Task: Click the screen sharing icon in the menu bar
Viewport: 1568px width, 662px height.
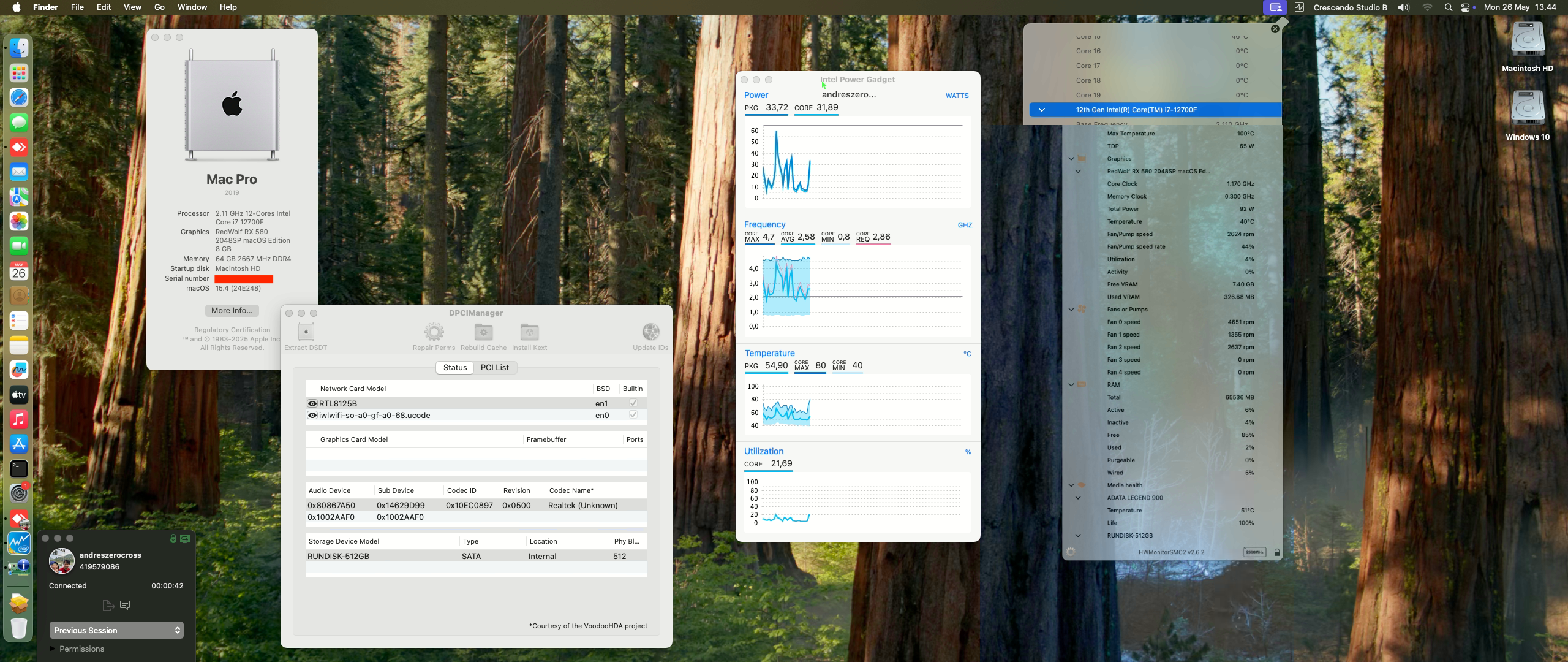Action: 1275,7
